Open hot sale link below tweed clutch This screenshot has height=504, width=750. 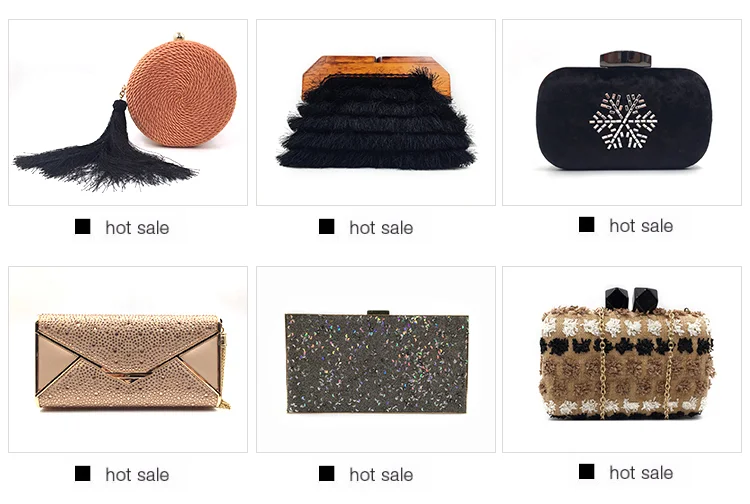coord(641,472)
